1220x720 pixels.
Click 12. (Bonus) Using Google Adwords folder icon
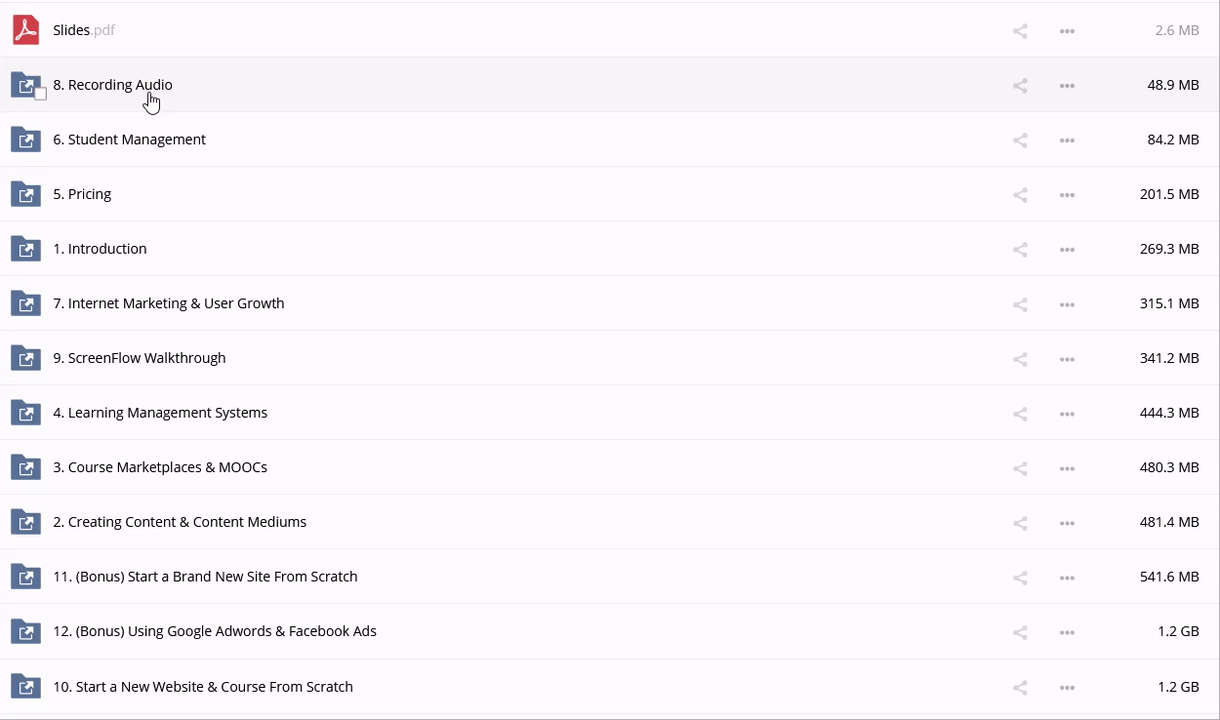point(26,632)
